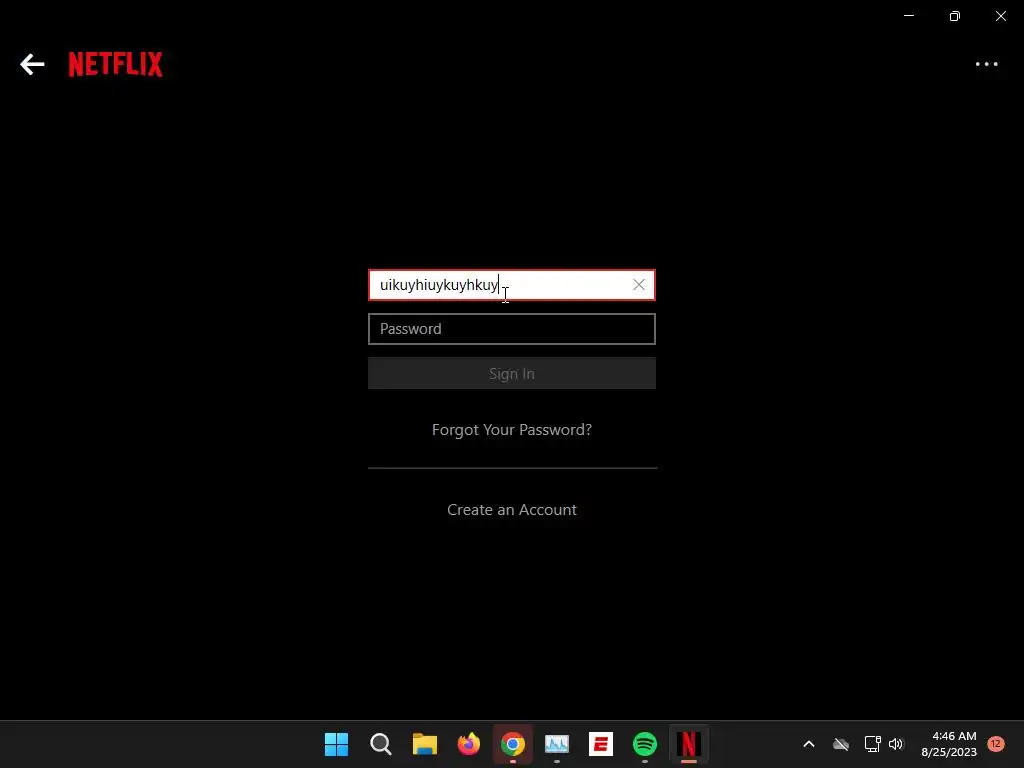Open the three-dot more options menu

[986, 64]
